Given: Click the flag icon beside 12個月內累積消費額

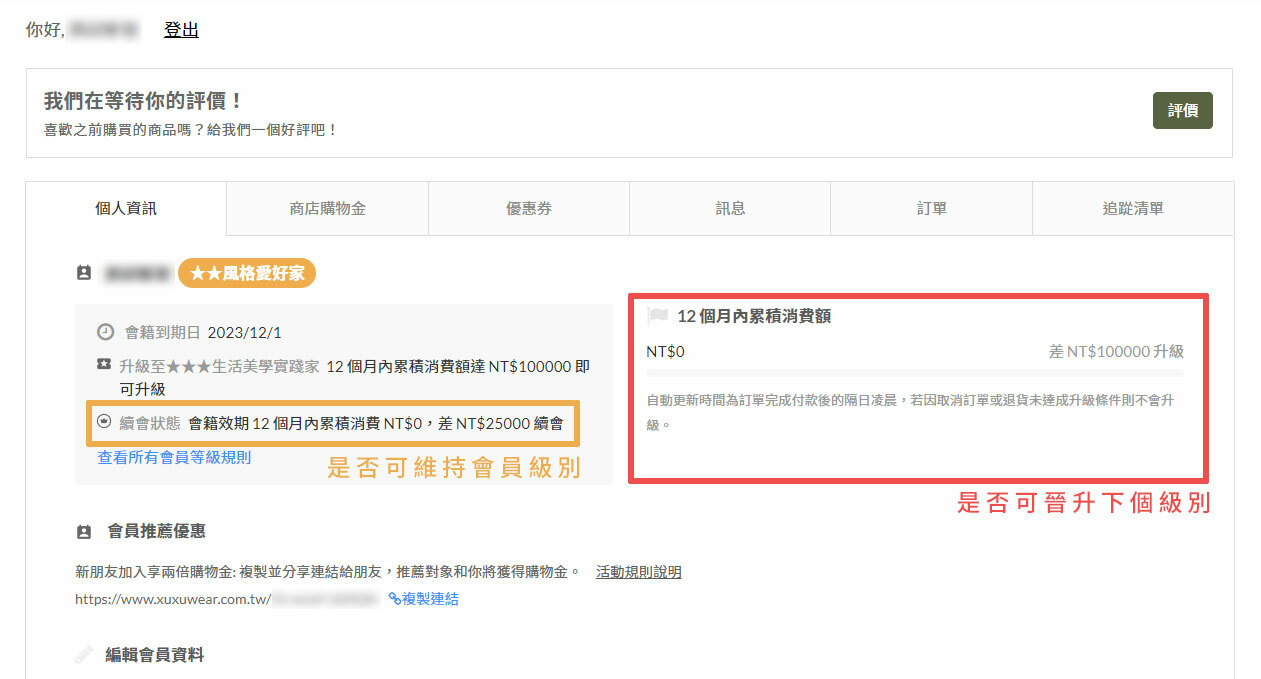Looking at the screenshot, I should point(657,316).
